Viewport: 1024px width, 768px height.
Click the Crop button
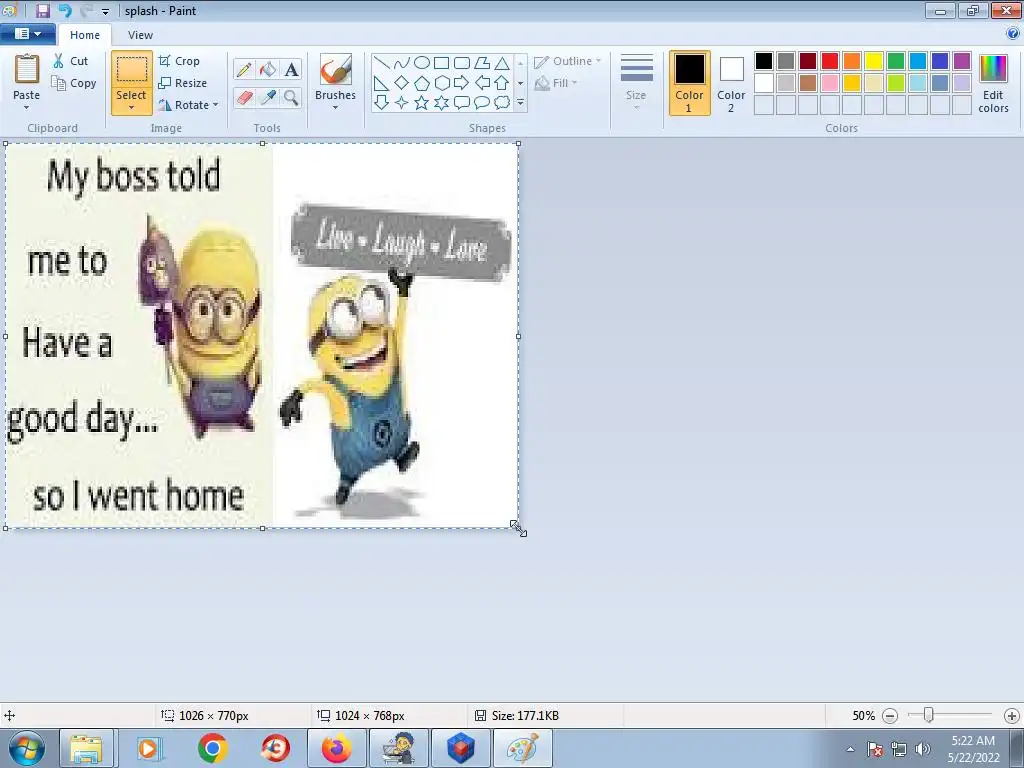tap(179, 61)
